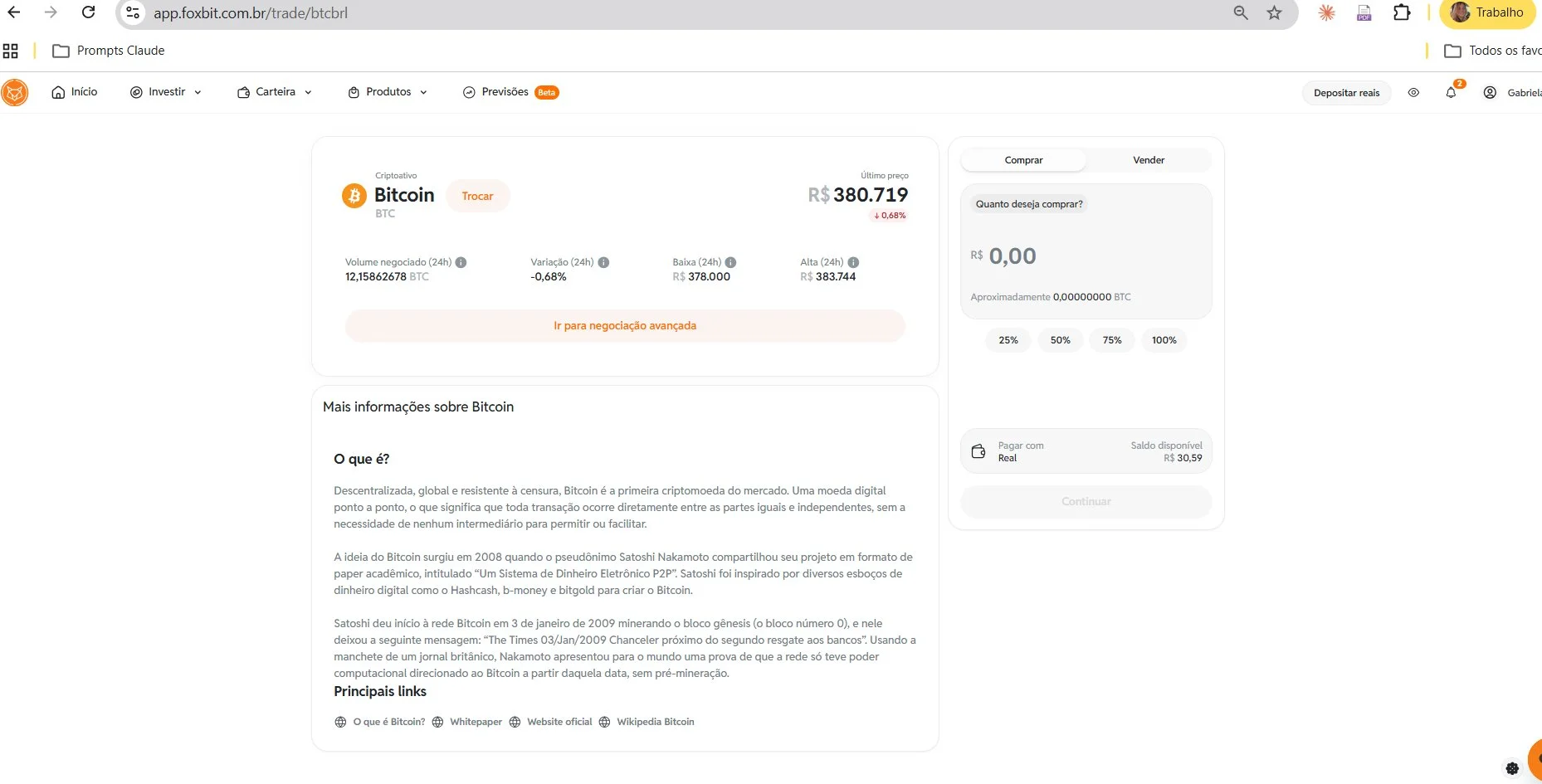This screenshot has height=784, width=1542.
Task: Expand the Produtos dropdown menu
Action: point(388,92)
